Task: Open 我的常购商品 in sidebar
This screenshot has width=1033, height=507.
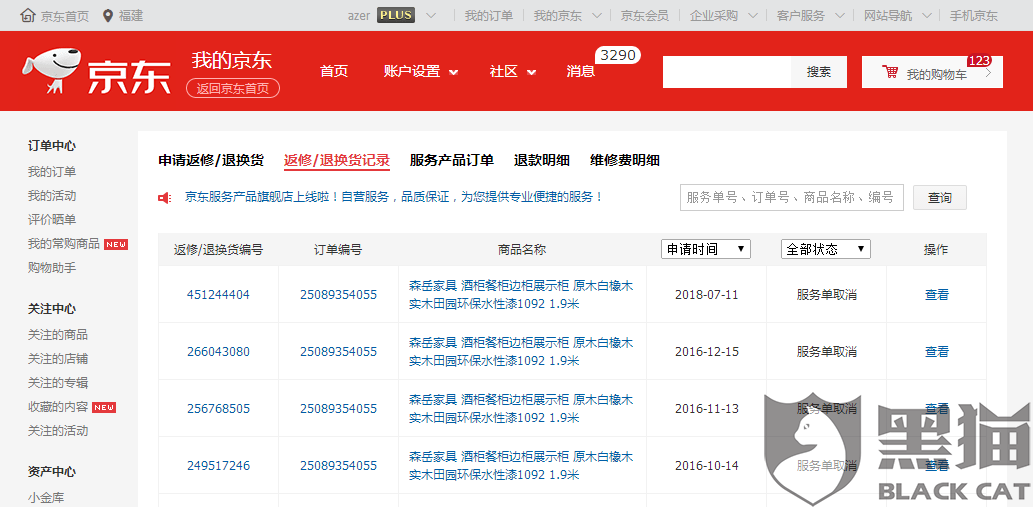Action: (x=64, y=244)
